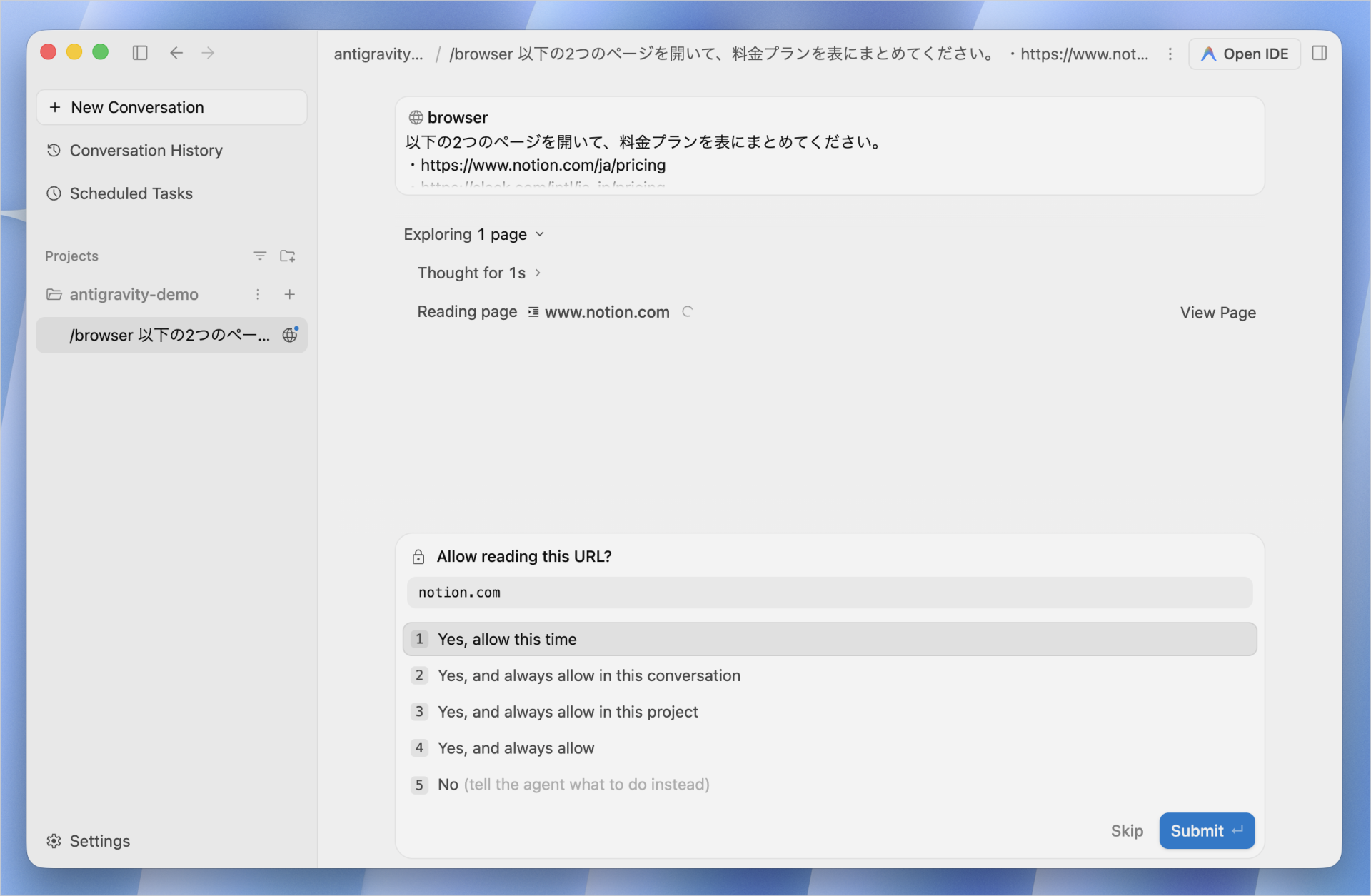Click the new project folder icon

point(288,256)
